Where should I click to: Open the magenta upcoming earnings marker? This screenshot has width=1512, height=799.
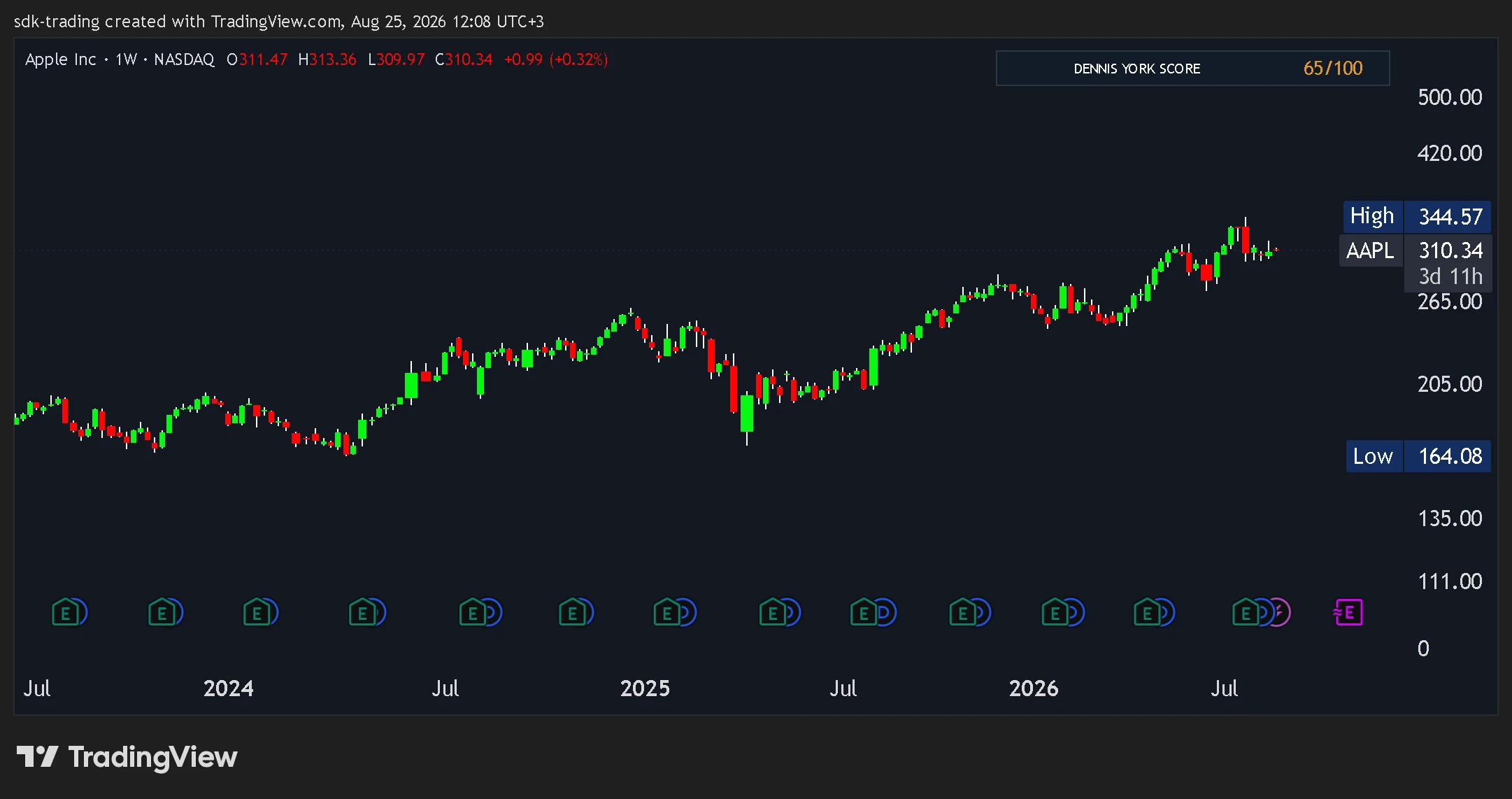pyautogui.click(x=1348, y=613)
